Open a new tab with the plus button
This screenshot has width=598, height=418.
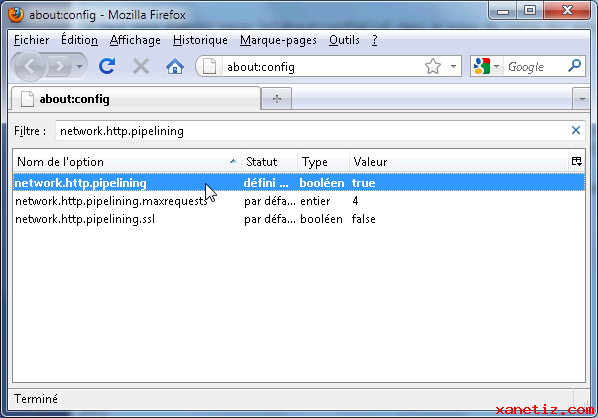click(x=277, y=99)
